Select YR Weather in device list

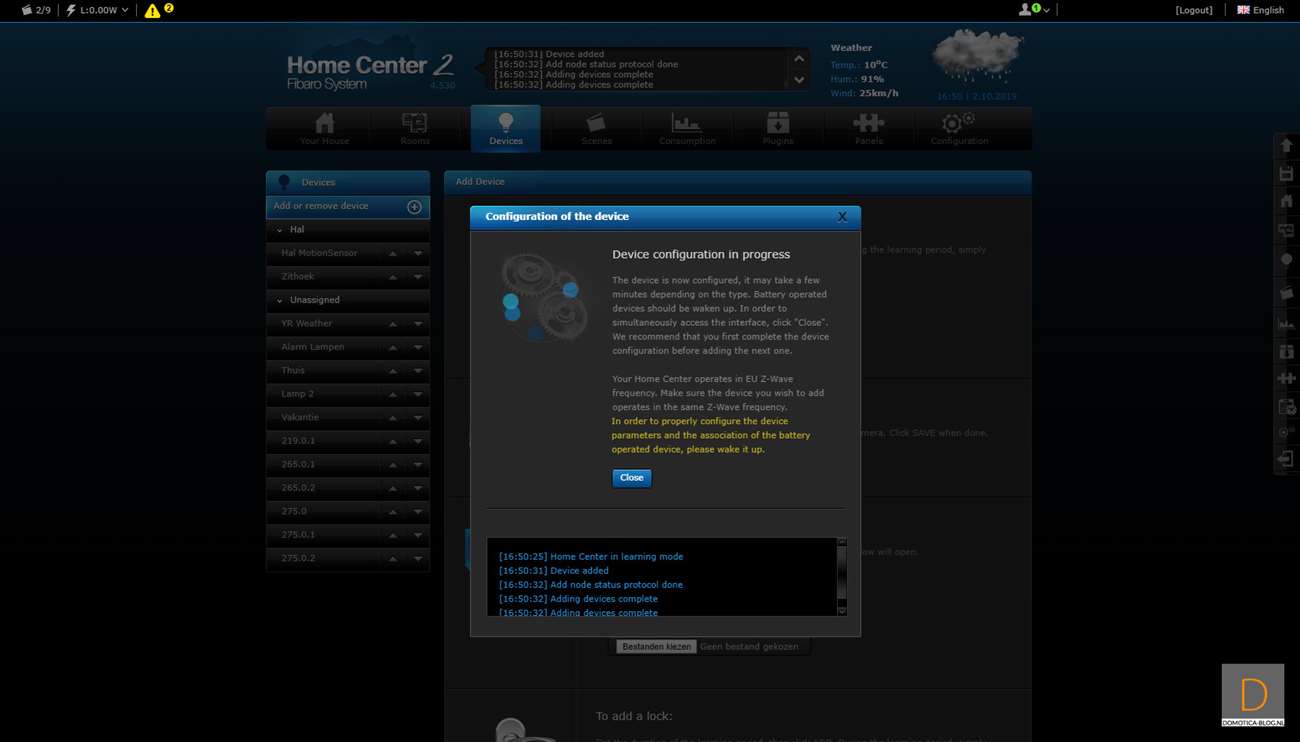pyautogui.click(x=307, y=324)
